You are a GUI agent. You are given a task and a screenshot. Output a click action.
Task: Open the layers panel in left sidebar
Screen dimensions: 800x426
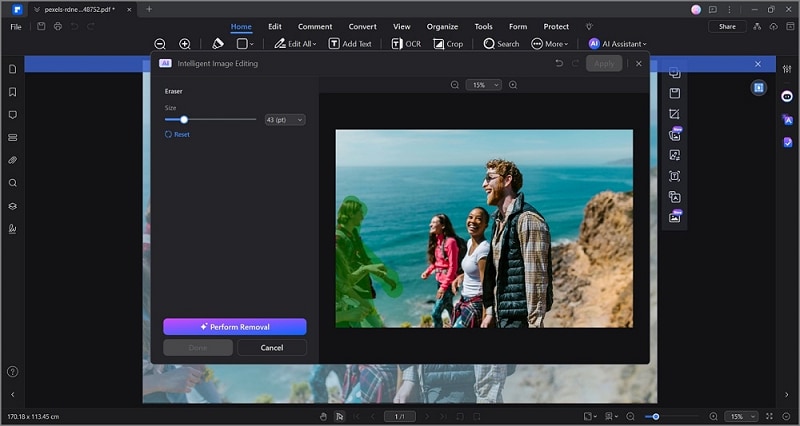click(13, 206)
